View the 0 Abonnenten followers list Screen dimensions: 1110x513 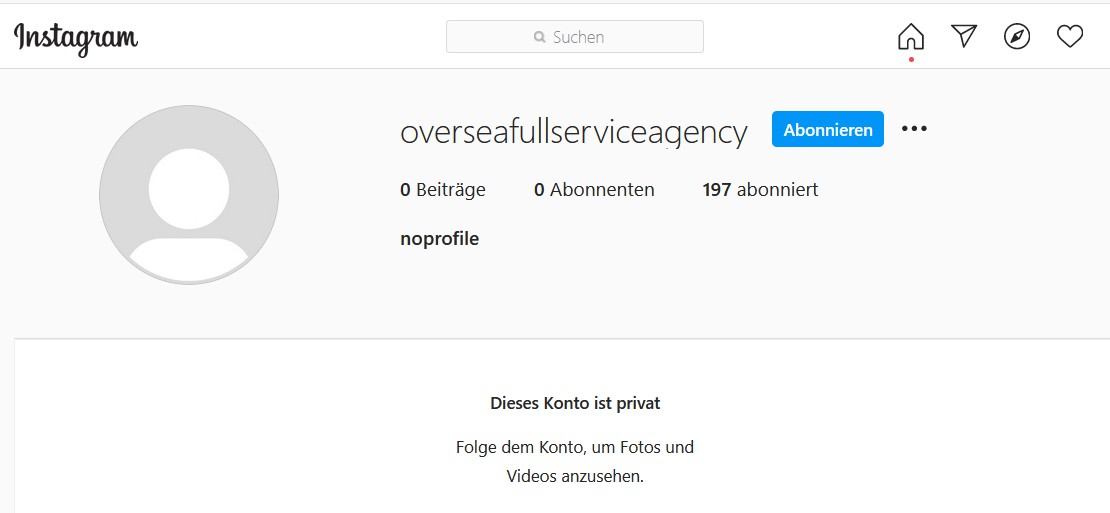594,190
